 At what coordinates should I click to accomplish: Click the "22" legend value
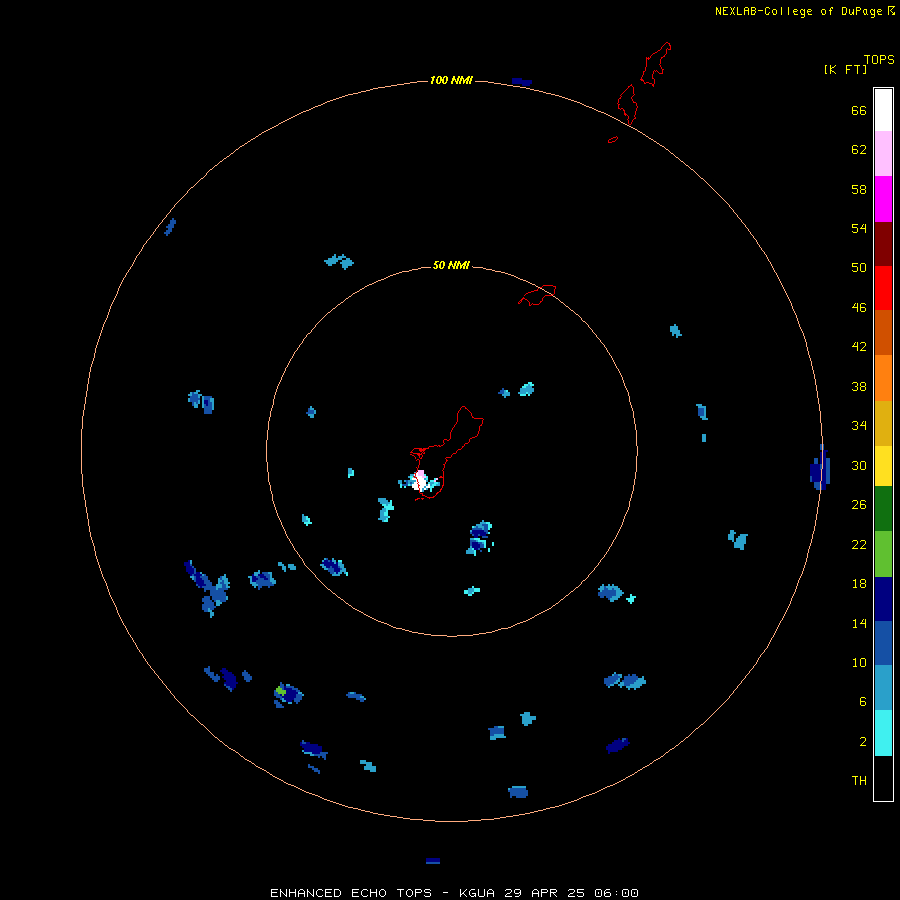click(x=859, y=544)
